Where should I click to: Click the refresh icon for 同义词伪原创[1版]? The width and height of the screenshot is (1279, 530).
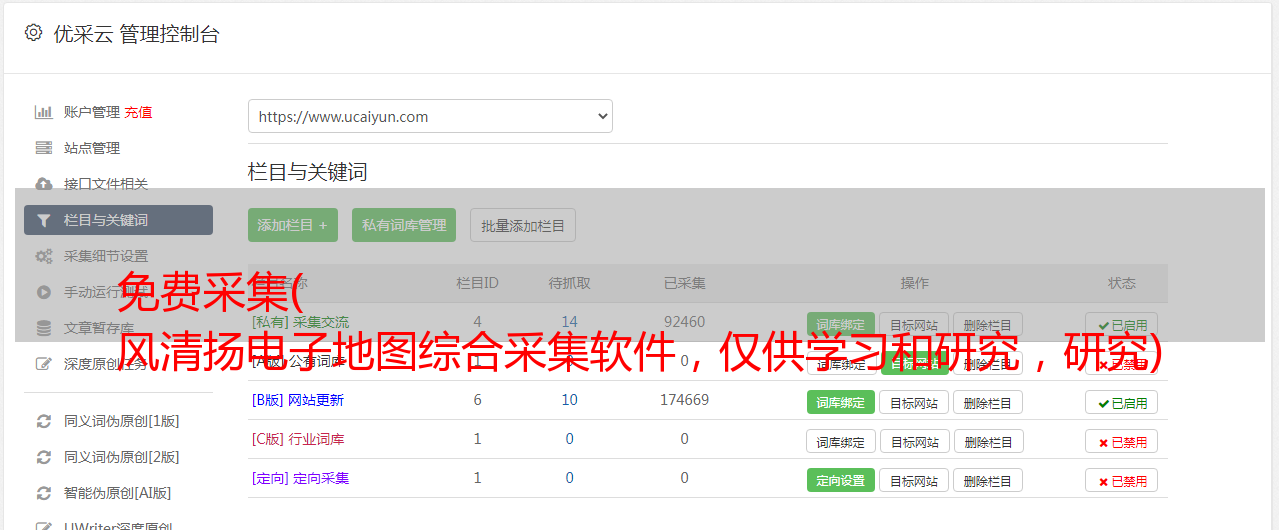(44, 421)
